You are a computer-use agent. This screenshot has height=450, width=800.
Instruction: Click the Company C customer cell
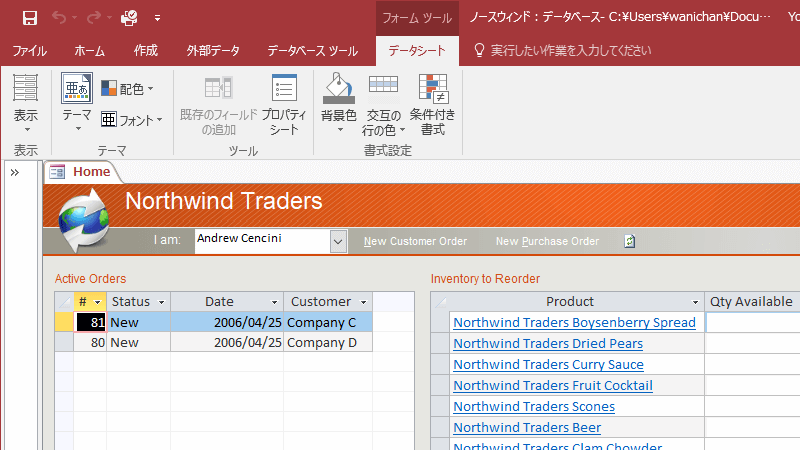(x=328, y=322)
